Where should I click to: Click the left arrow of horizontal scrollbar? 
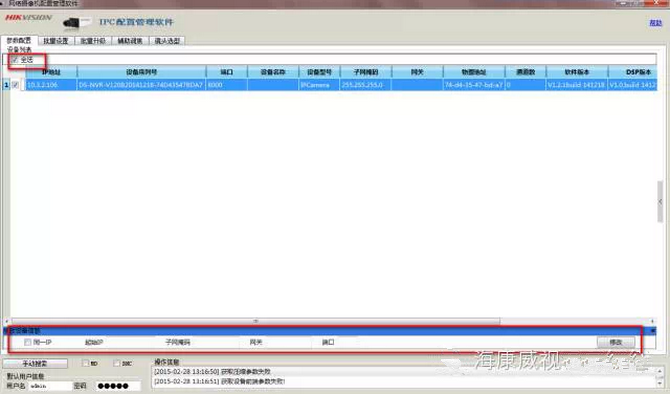click(x=6, y=321)
